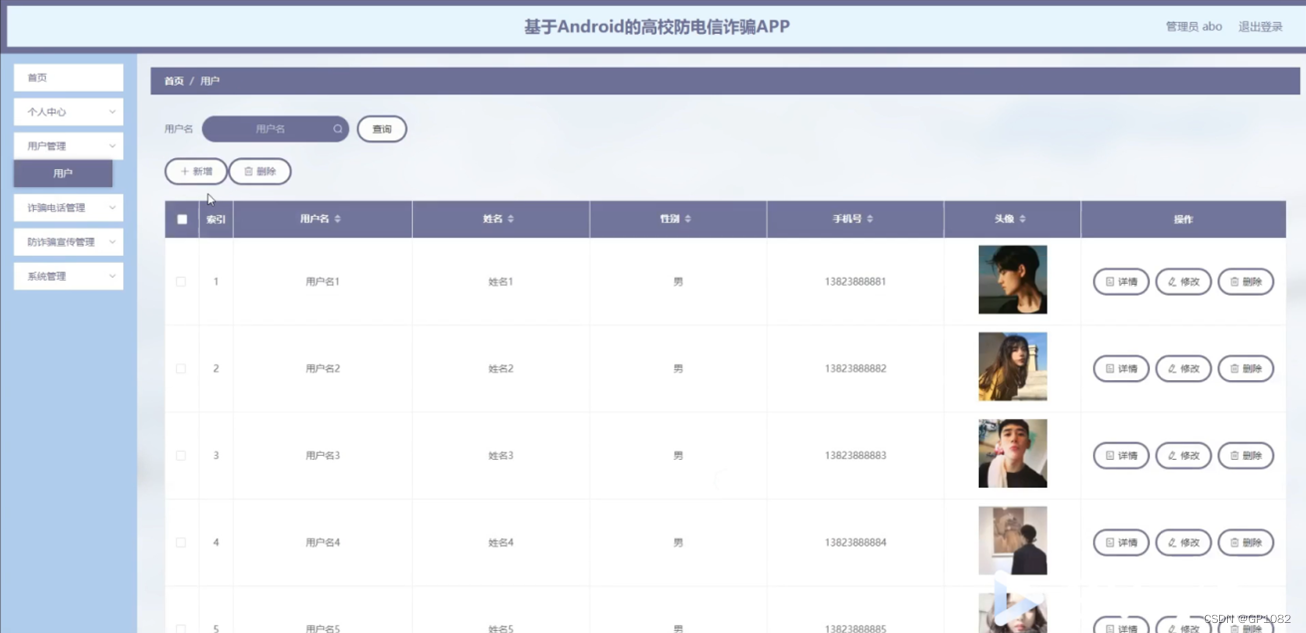Open 首页 in the sidebar
Screen dimensions: 1306x633
click(x=68, y=78)
